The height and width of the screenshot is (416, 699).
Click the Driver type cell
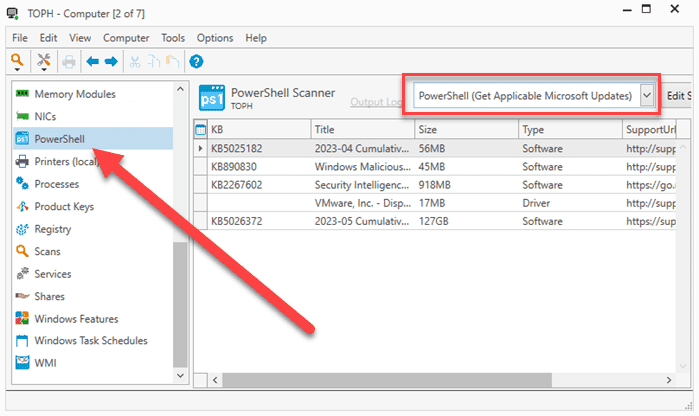pos(571,203)
